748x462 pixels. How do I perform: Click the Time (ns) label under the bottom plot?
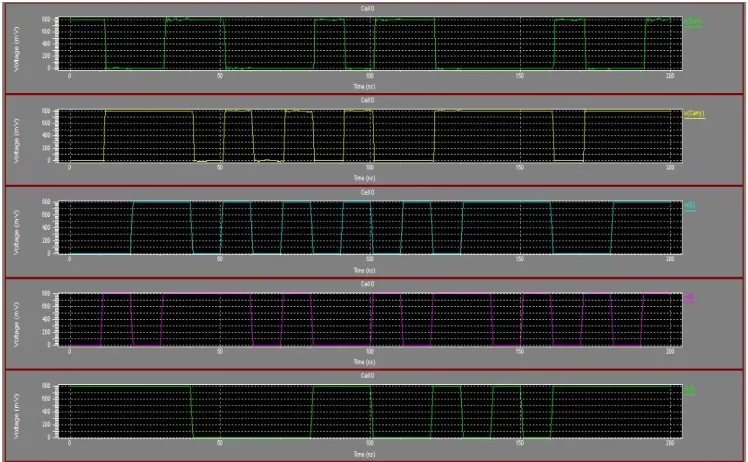pos(364,454)
